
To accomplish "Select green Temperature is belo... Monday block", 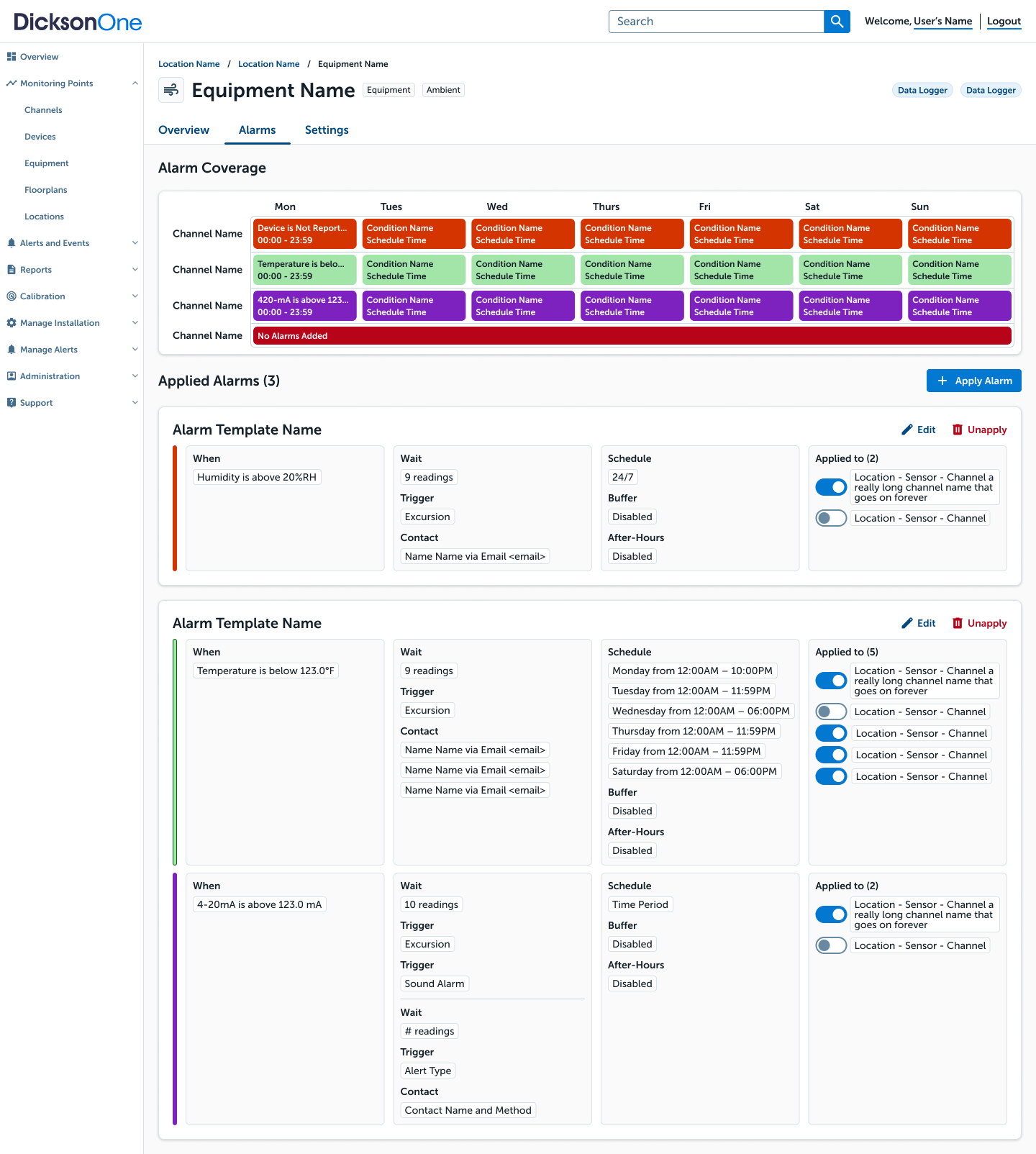I will tap(305, 270).
